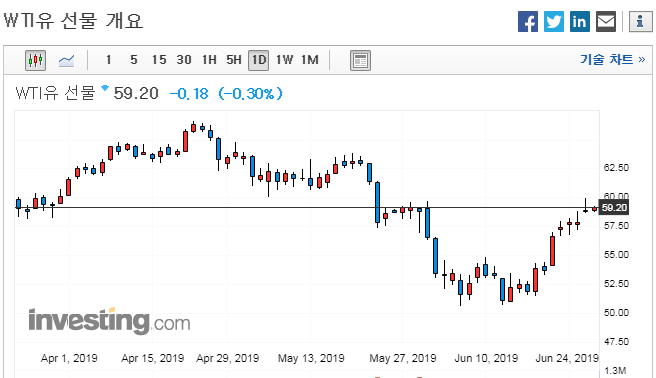
Task: Click the May 27, 2019 date label
Action: (403, 358)
